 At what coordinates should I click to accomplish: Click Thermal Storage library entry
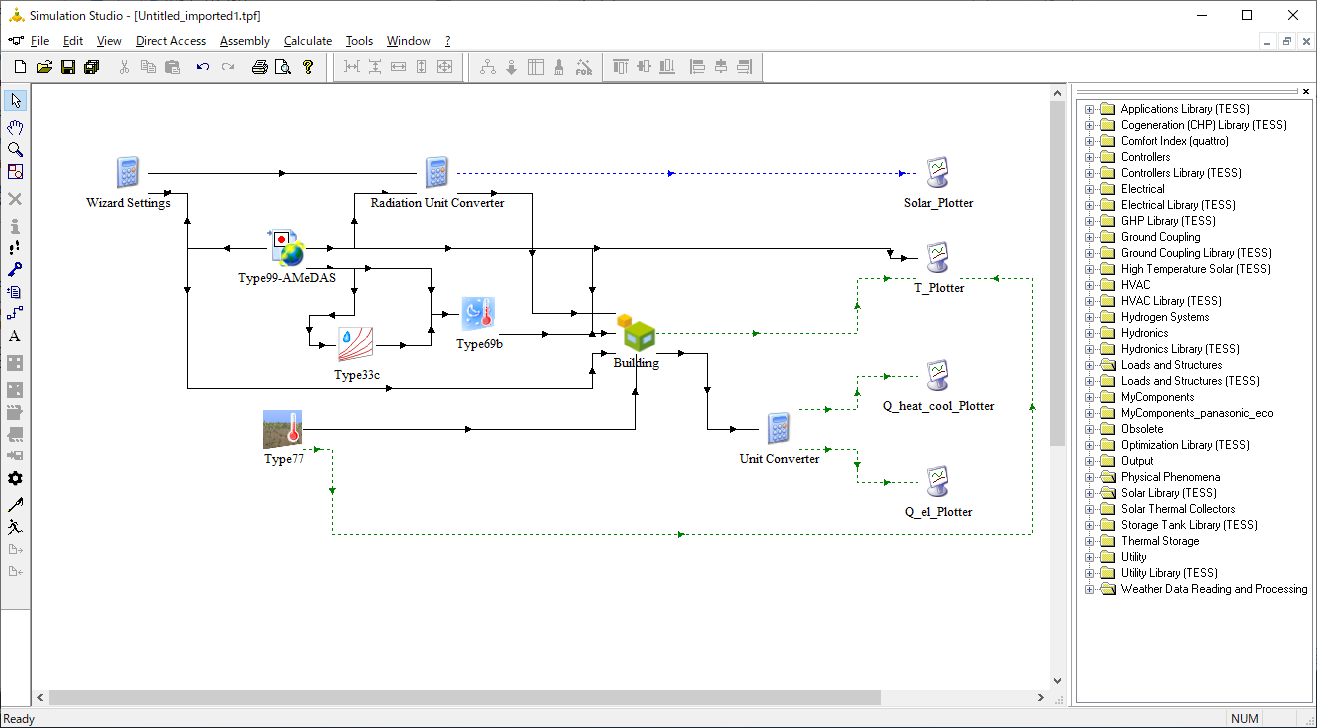[1160, 541]
